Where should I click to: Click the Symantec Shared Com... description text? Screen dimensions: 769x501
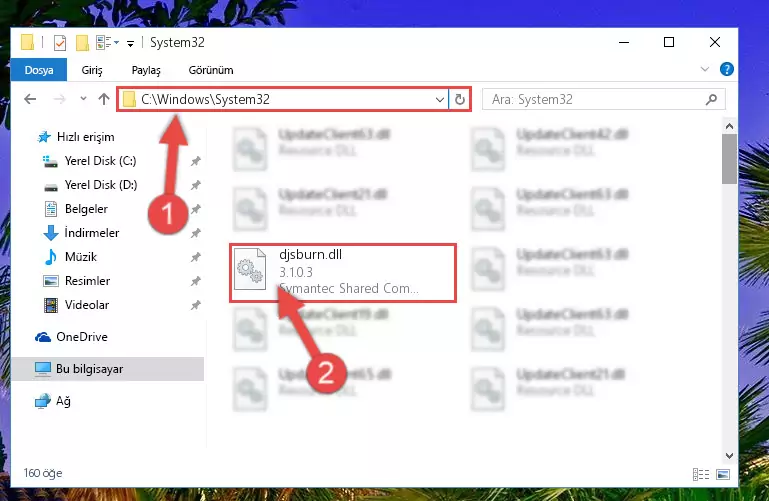[349, 288]
